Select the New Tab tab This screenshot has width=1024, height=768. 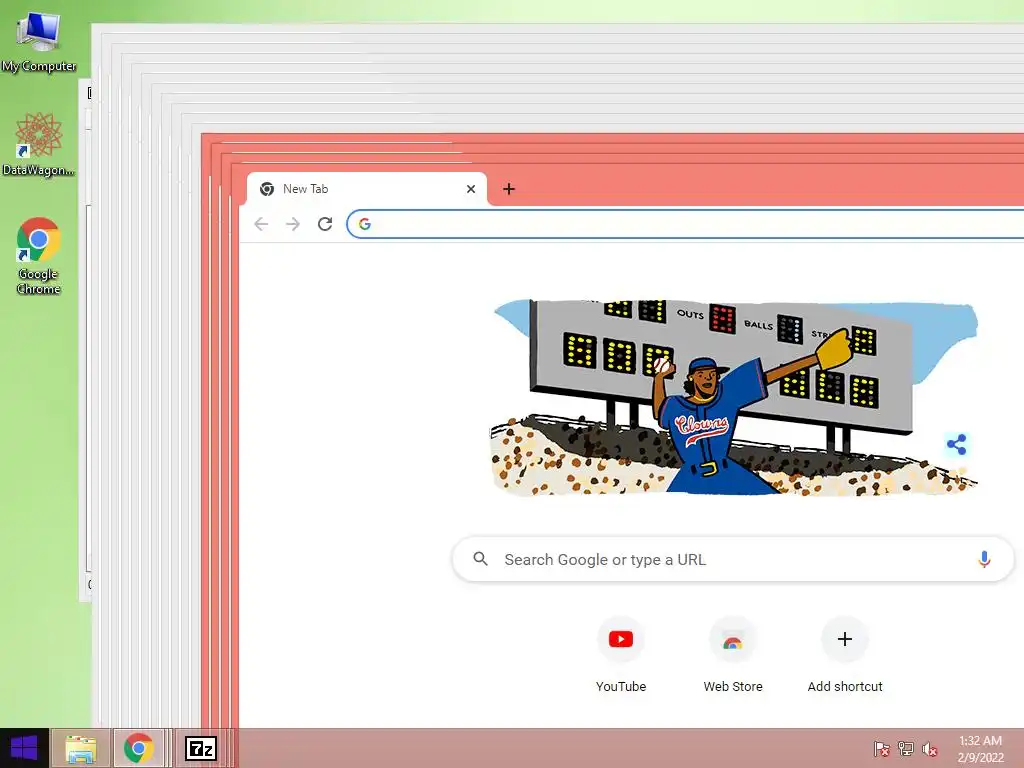pyautogui.click(x=366, y=189)
